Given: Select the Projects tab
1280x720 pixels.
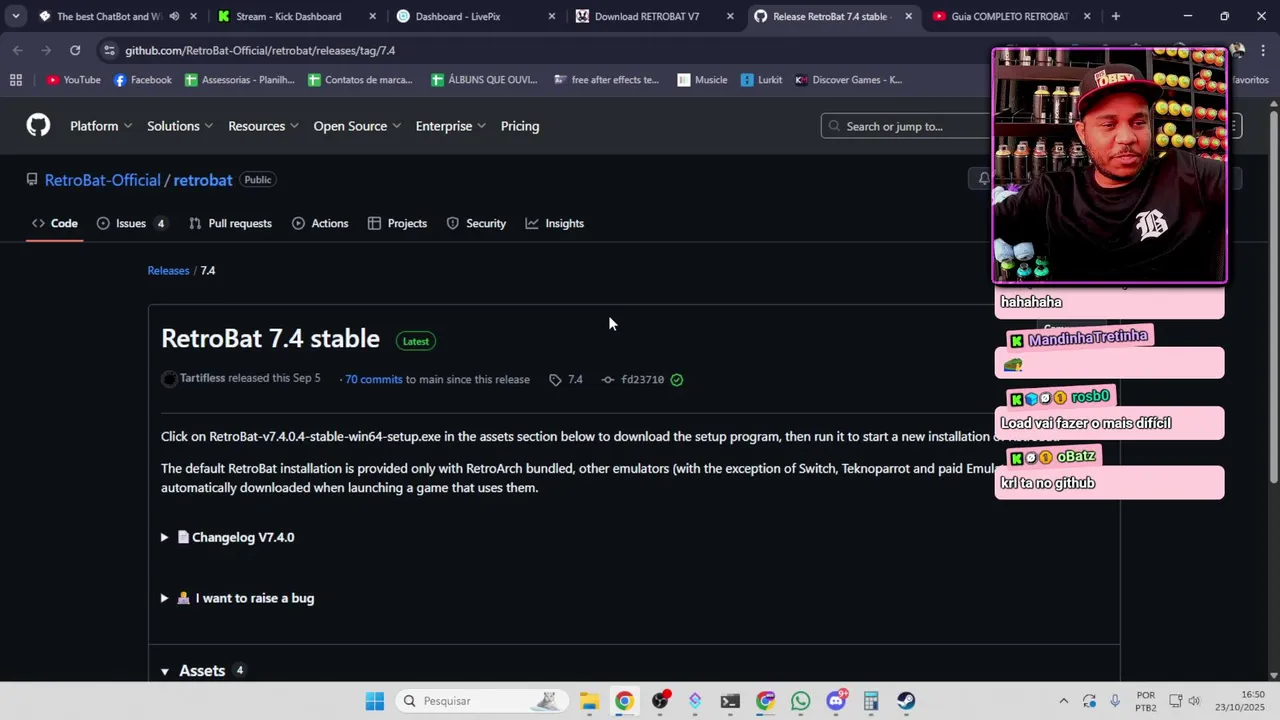Looking at the screenshot, I should point(397,223).
